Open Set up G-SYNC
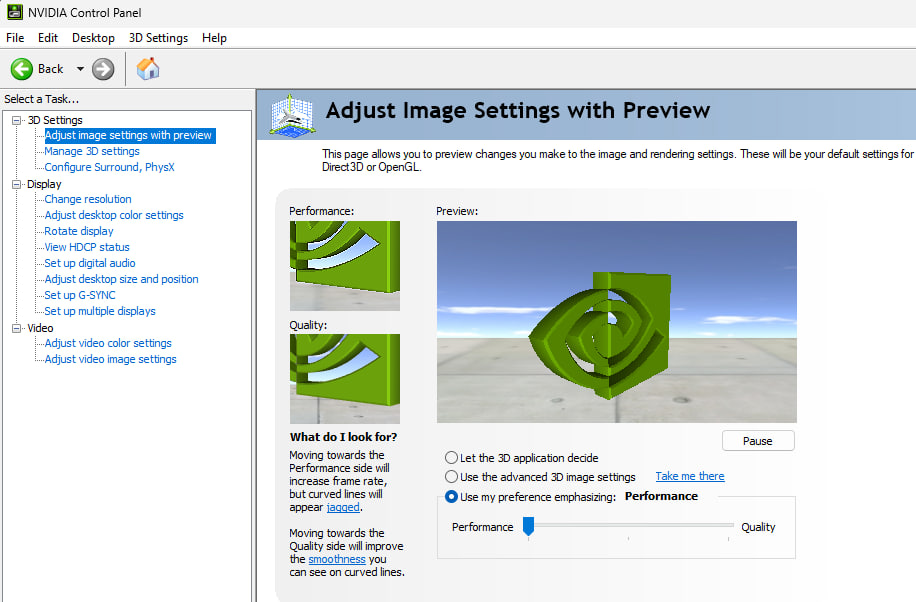Image resolution: width=916 pixels, height=602 pixels. [80, 295]
